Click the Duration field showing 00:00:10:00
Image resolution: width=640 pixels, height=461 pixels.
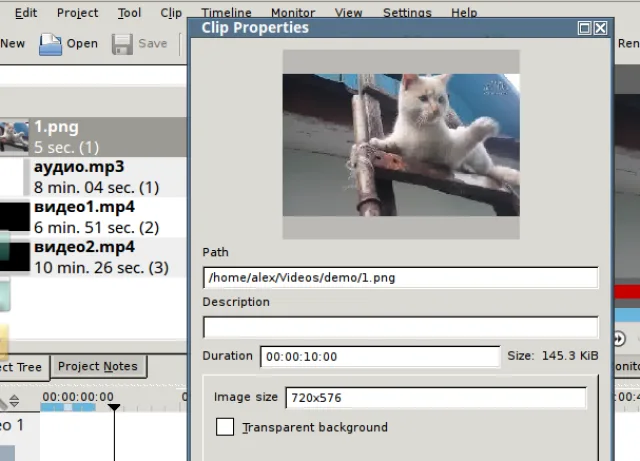pyautogui.click(x=380, y=356)
